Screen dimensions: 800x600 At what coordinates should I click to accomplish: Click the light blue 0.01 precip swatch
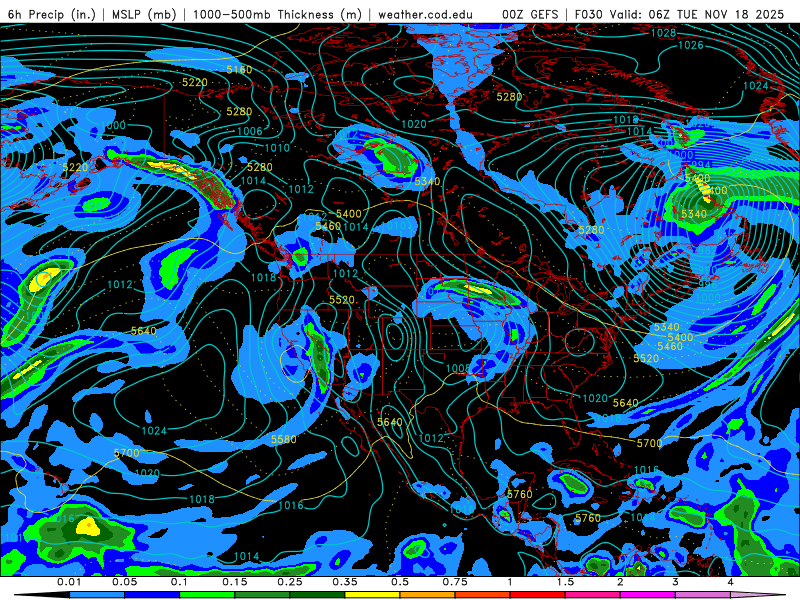pos(96,595)
